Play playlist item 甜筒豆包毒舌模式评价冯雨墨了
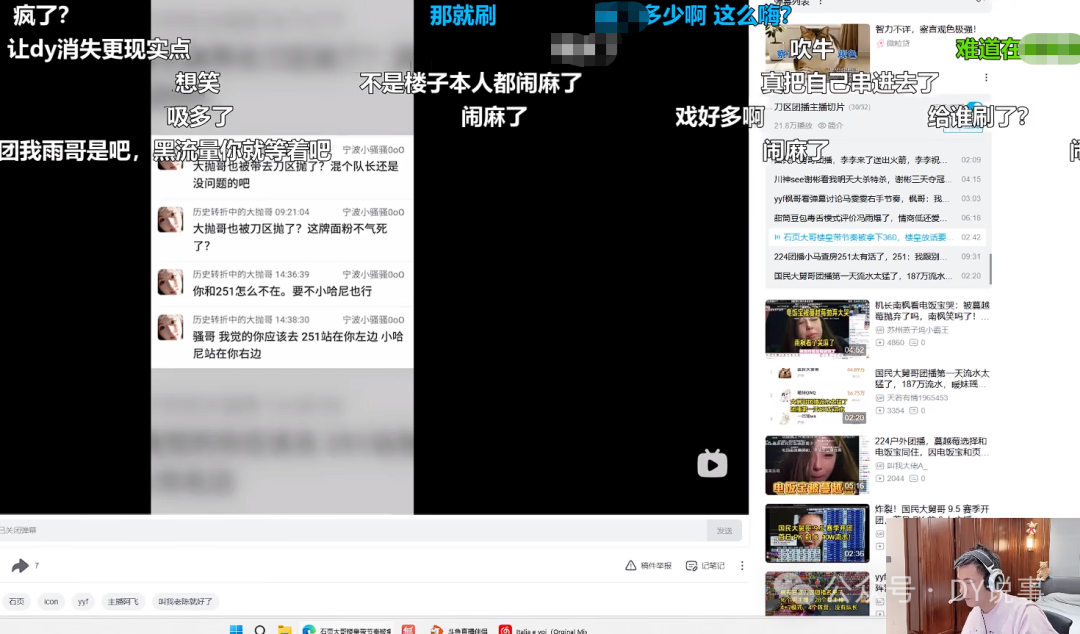The width and height of the screenshot is (1080, 634). click(877, 218)
